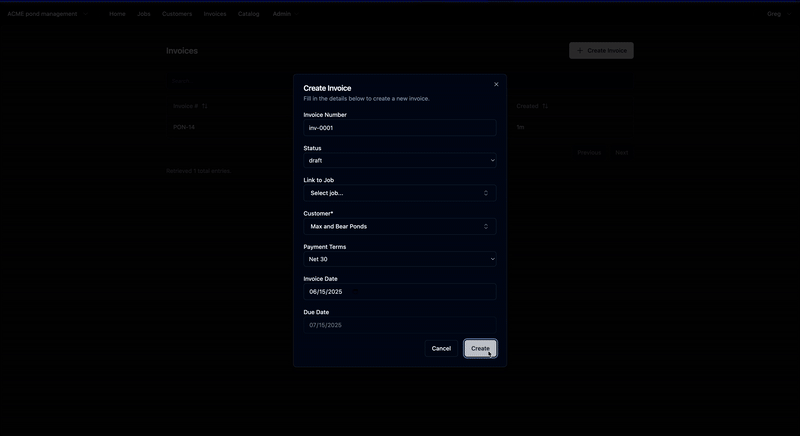
Task: Open the Jobs nav item
Action: pyautogui.click(x=144, y=14)
